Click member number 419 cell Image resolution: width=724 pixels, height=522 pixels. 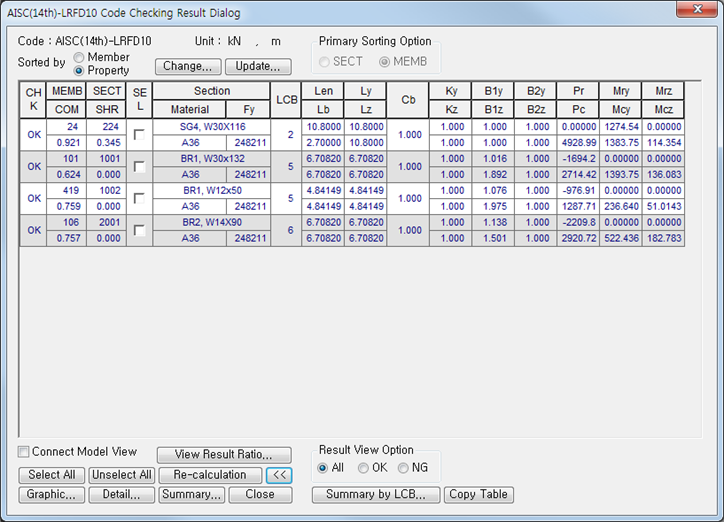coord(66,191)
